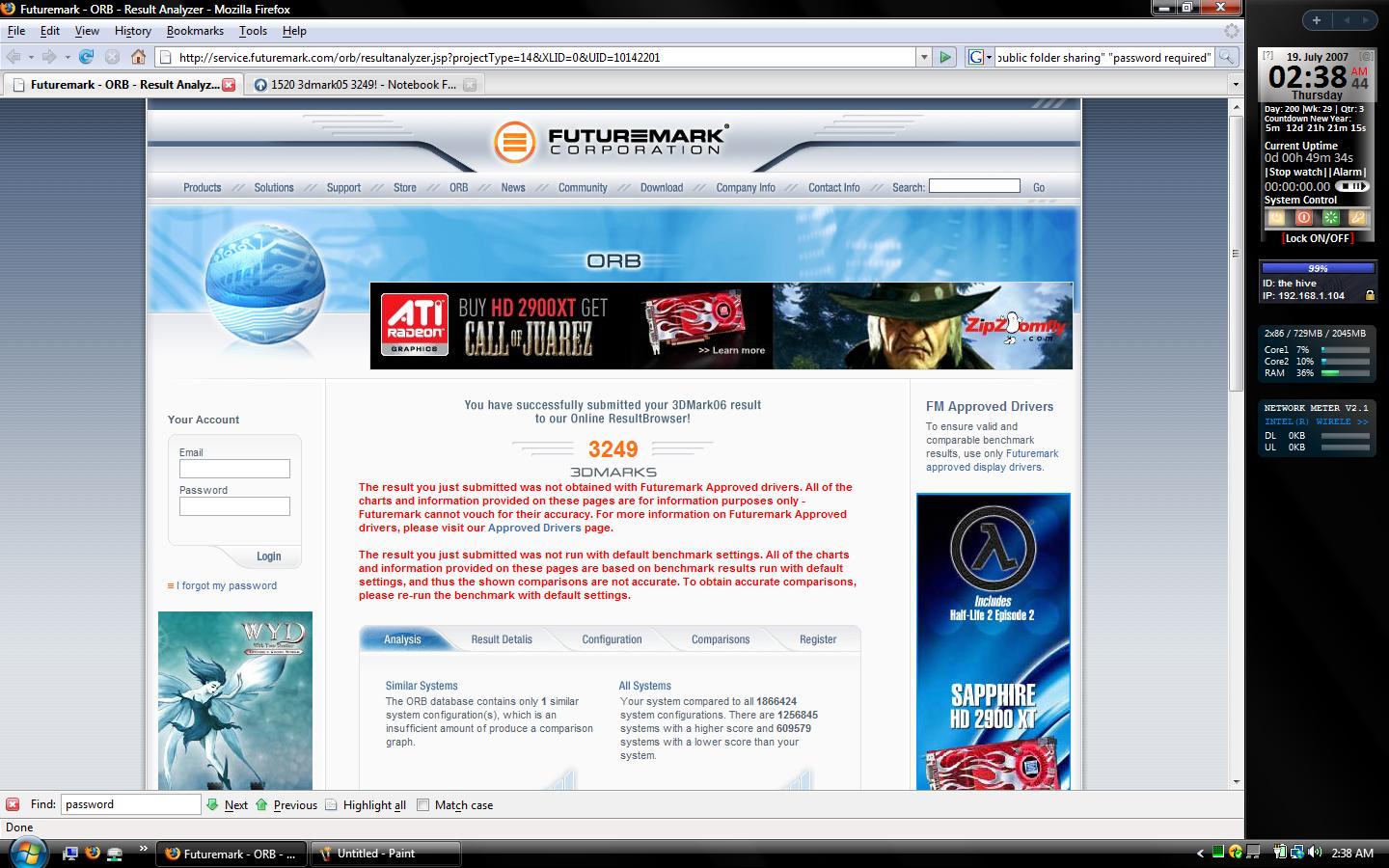Click the Futuremark Corporation logo
Viewport: 1389px width, 868px height.
point(612,142)
